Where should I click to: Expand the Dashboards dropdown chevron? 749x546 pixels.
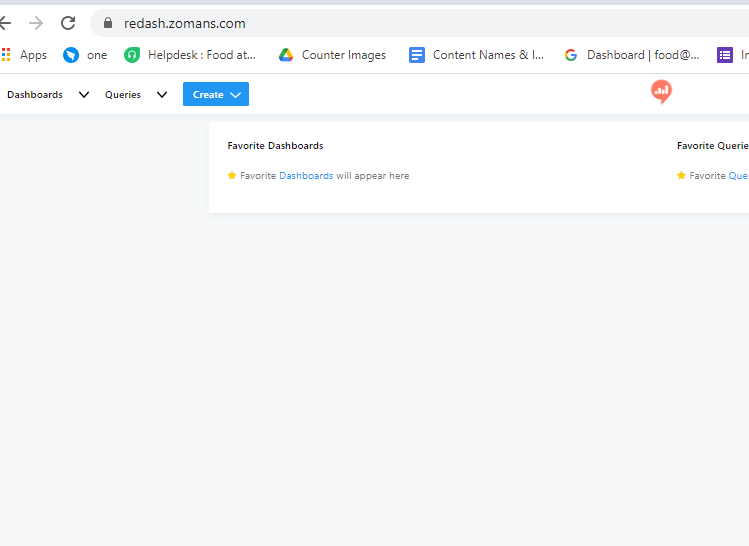(x=84, y=95)
